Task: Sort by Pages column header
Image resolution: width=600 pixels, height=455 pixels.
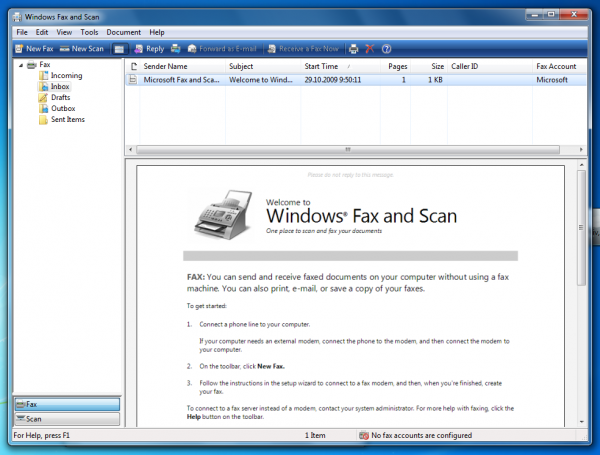Action: pyautogui.click(x=395, y=66)
